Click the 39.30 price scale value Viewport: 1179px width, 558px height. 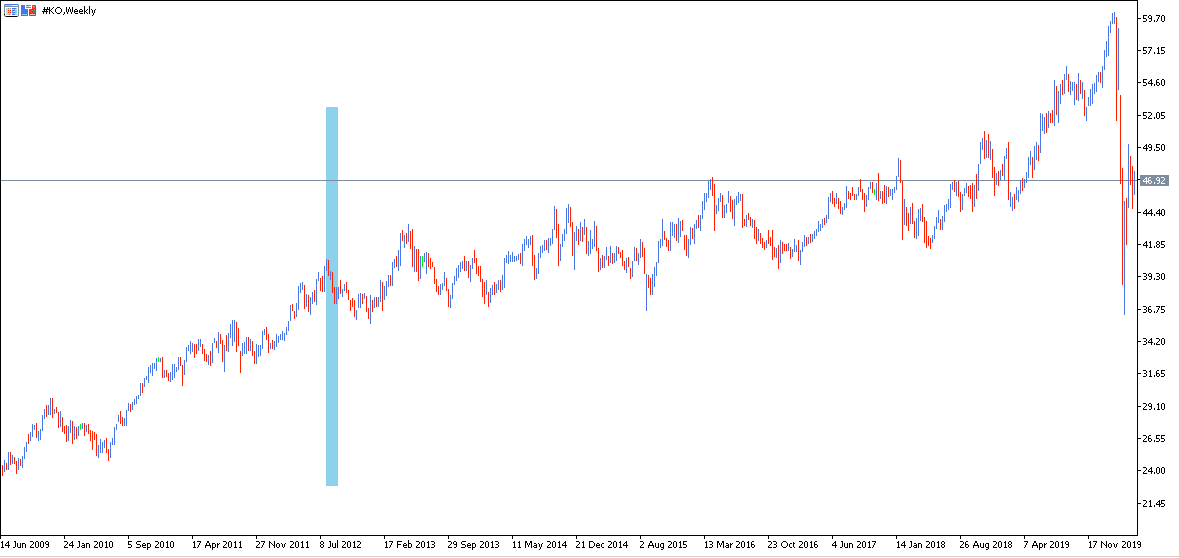tap(1153, 277)
